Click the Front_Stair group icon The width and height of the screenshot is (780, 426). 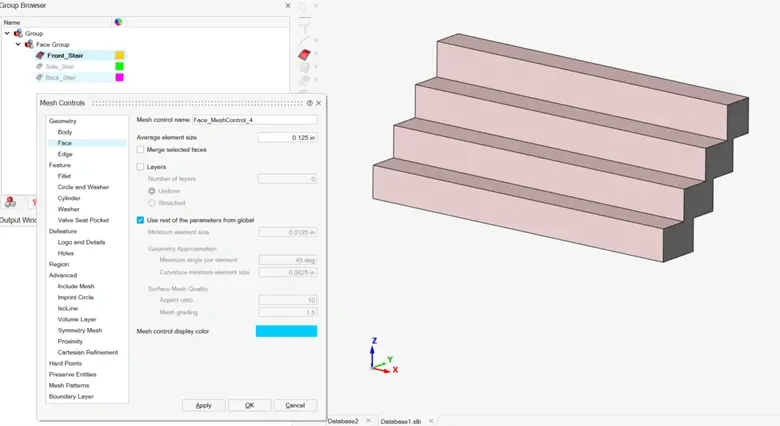(40, 56)
